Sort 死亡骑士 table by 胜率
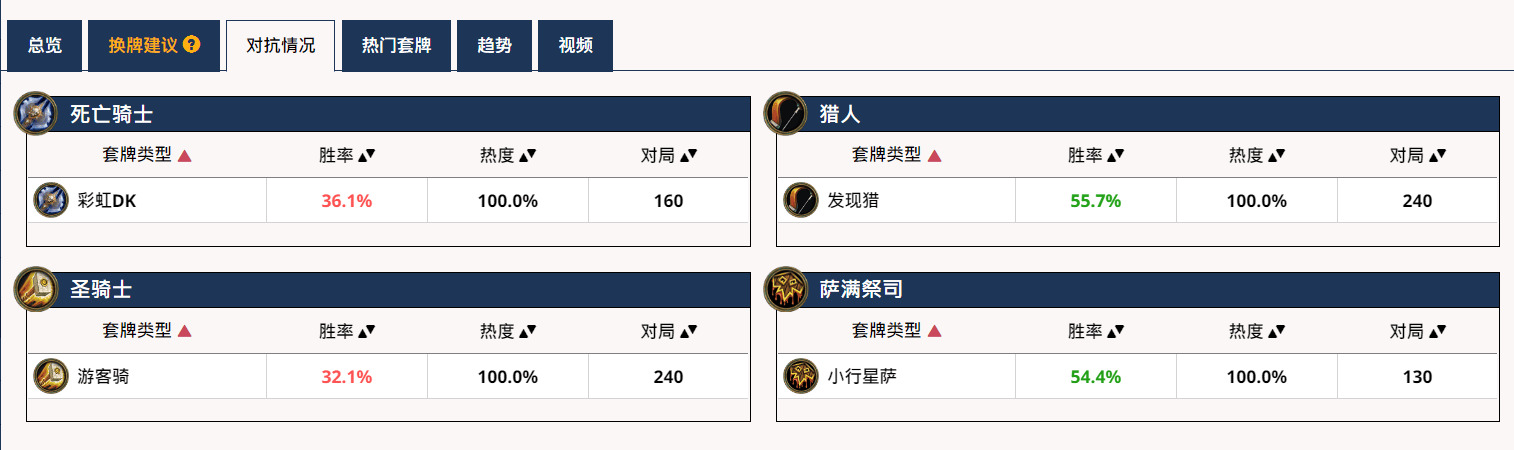This screenshot has width=1514, height=450. coord(347,155)
